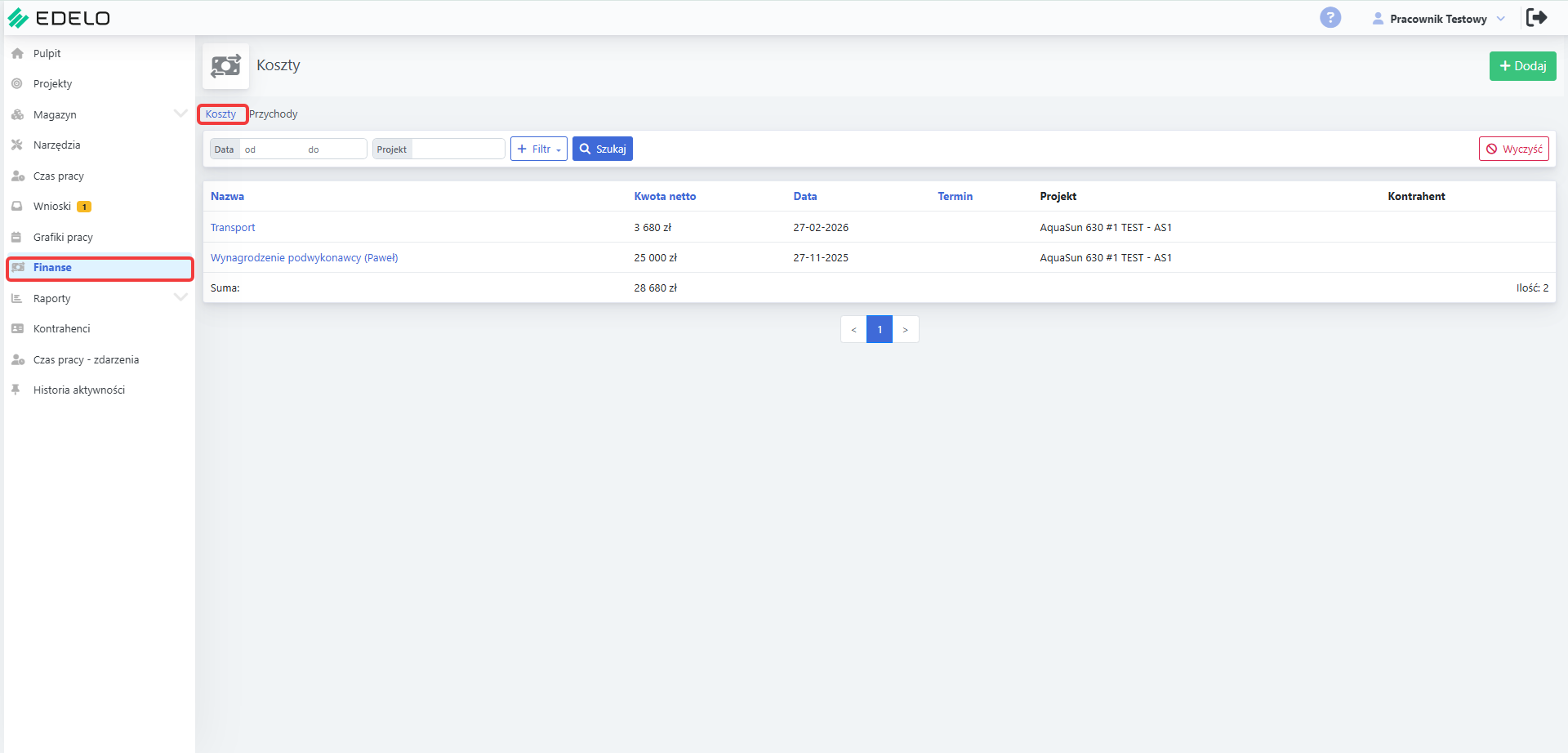The image size is (1568, 753).
Task: Click the Grafiki pracy calendar icon
Action: [x=16, y=237]
